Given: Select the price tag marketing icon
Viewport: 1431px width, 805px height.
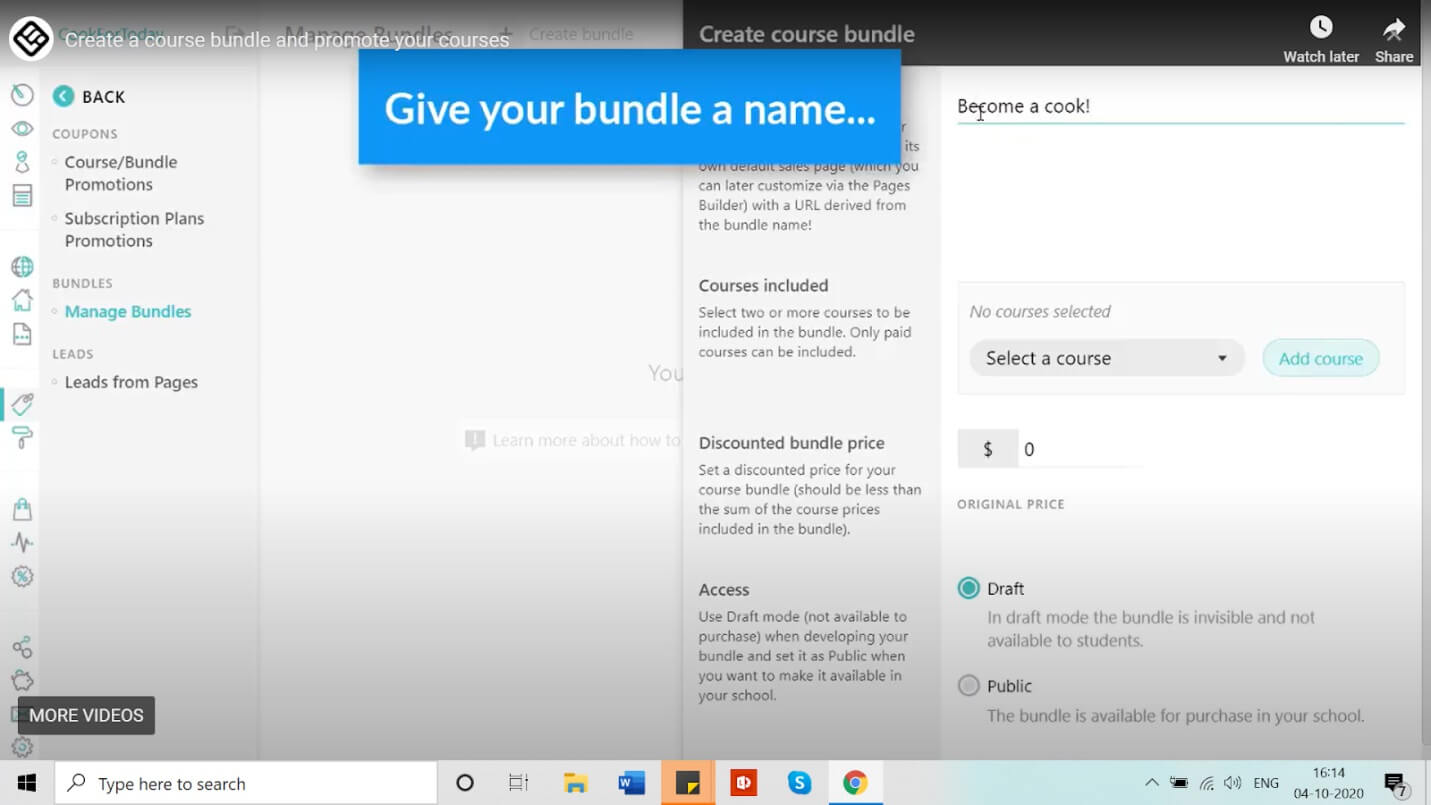Looking at the screenshot, I should [x=22, y=404].
